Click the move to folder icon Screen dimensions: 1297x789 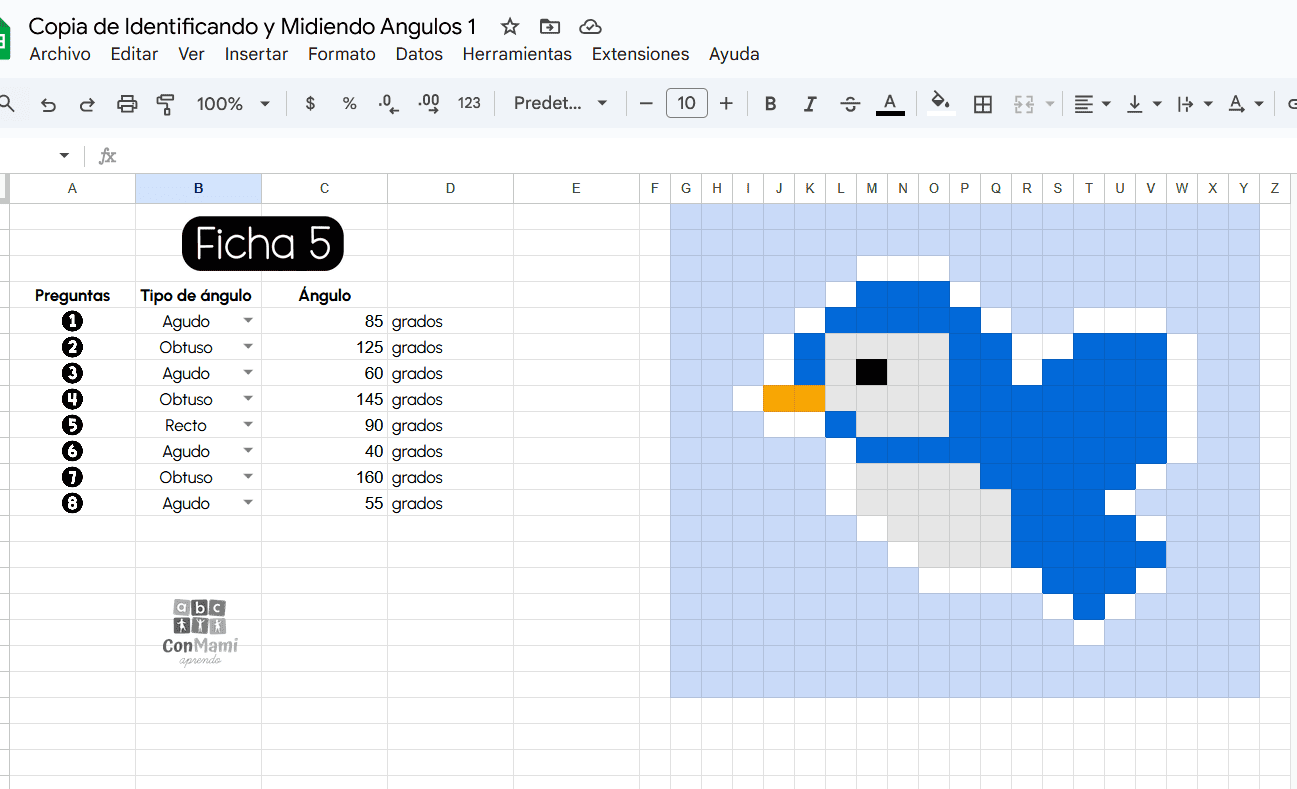[550, 27]
